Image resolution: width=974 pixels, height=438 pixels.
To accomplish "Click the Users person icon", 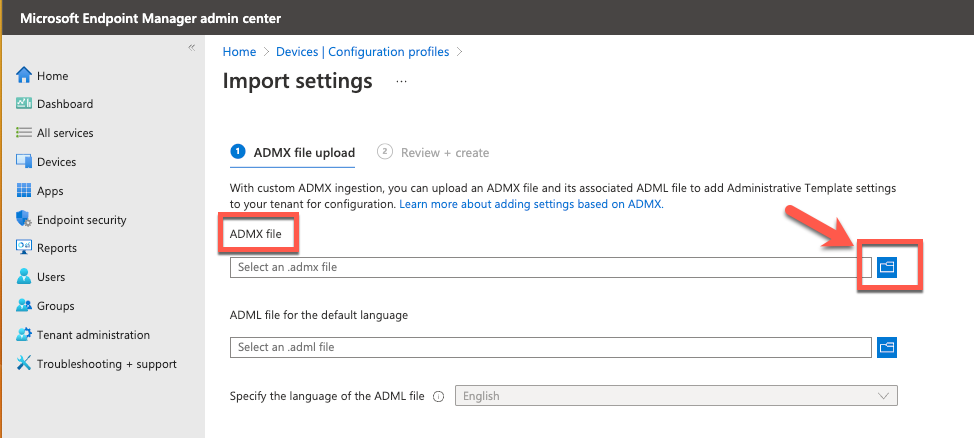I will point(24,276).
